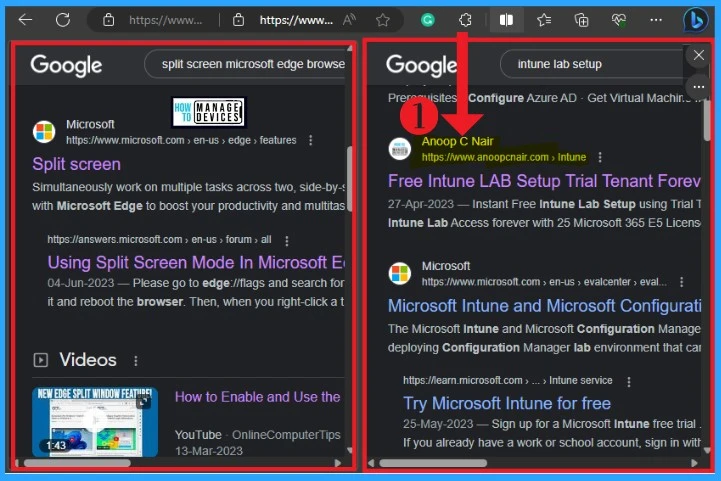This screenshot has height=481, width=721.
Task: Open the Videos section options menu
Action: point(136,361)
